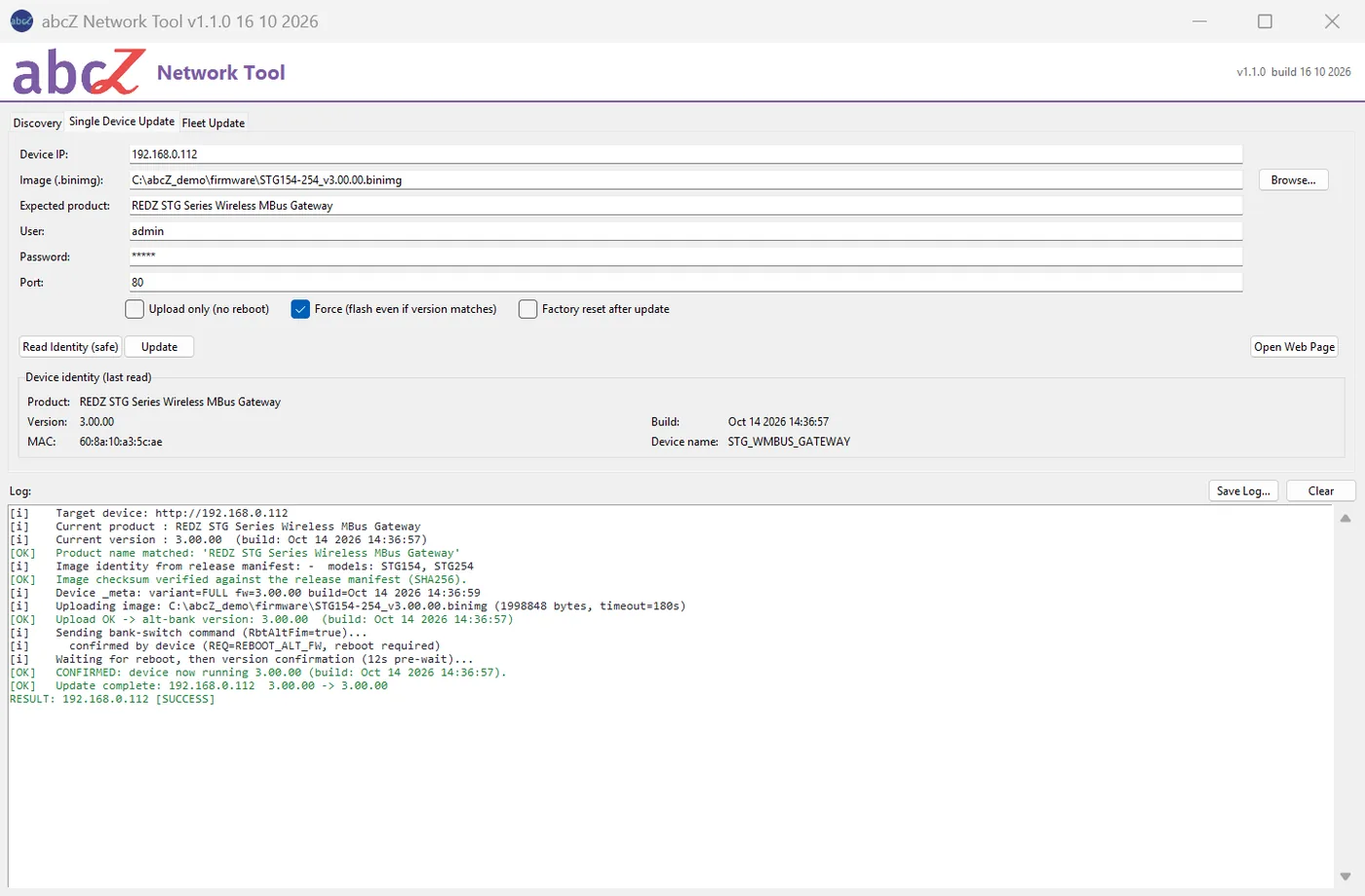The height and width of the screenshot is (896, 1365).
Task: Click the Version value 3.00.00 in identity
Action: coord(97,422)
